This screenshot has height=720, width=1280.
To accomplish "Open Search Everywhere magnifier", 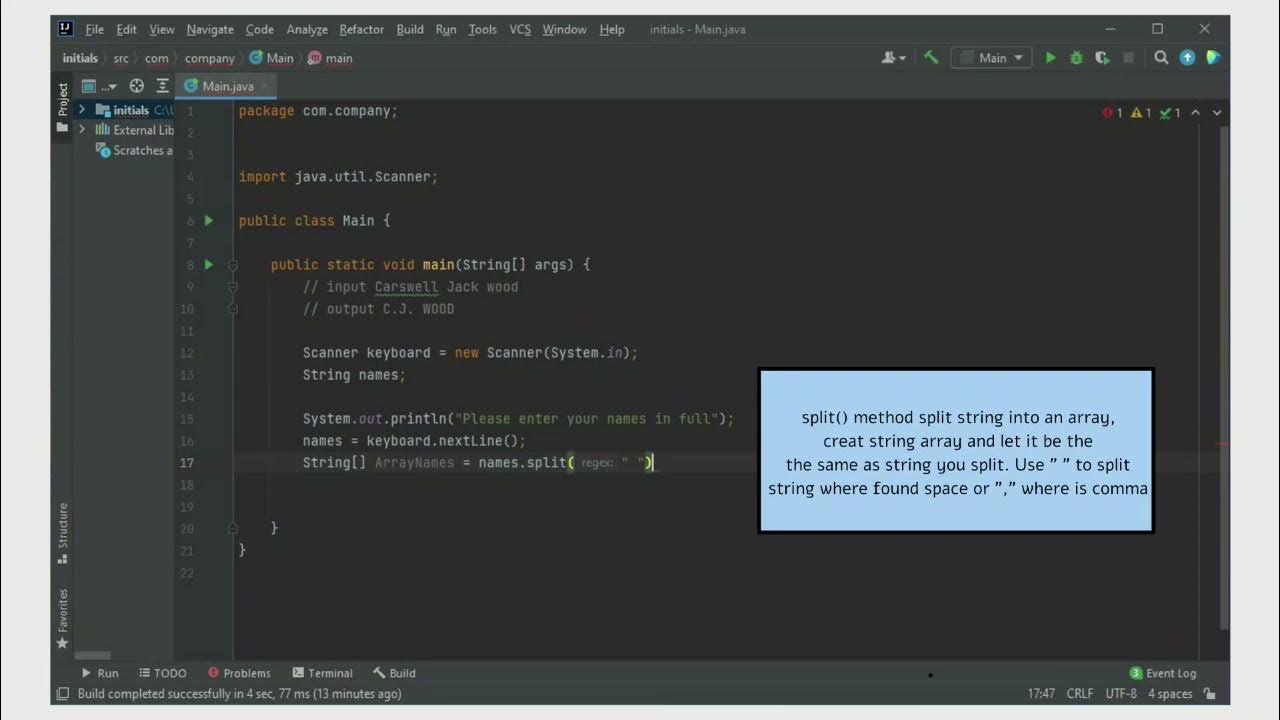I will click(1161, 58).
